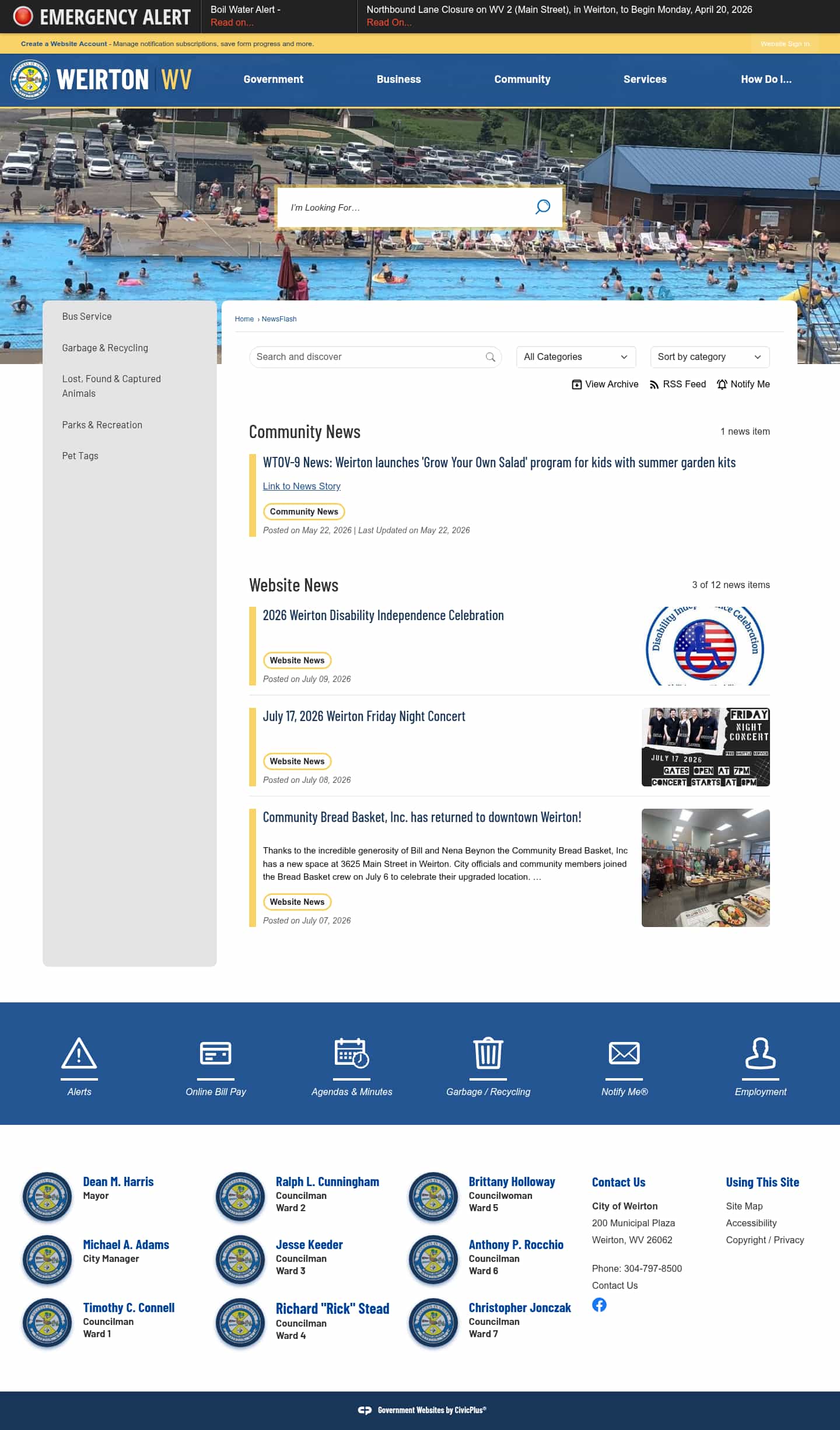This screenshot has width=840, height=1430.
Task: Click the NewsFlash breadcrumb
Action: pyautogui.click(x=279, y=319)
